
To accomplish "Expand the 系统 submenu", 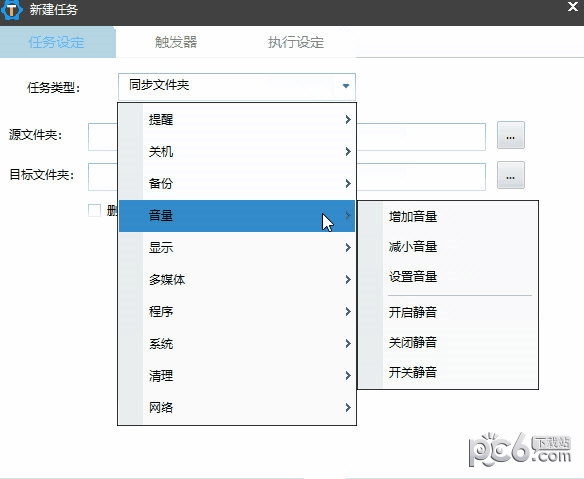I will coord(237,344).
